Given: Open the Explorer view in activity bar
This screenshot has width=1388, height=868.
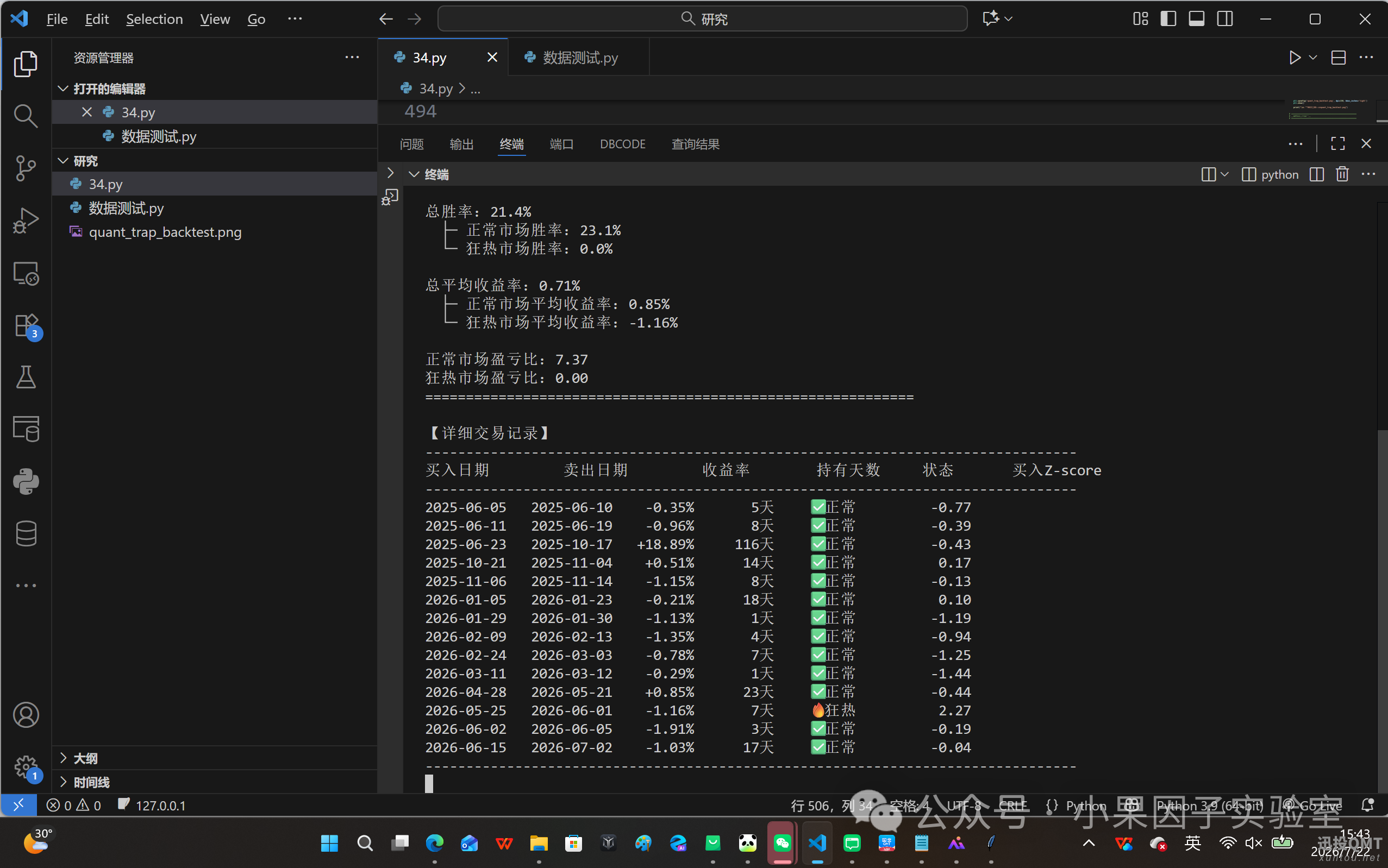Looking at the screenshot, I should (26, 64).
